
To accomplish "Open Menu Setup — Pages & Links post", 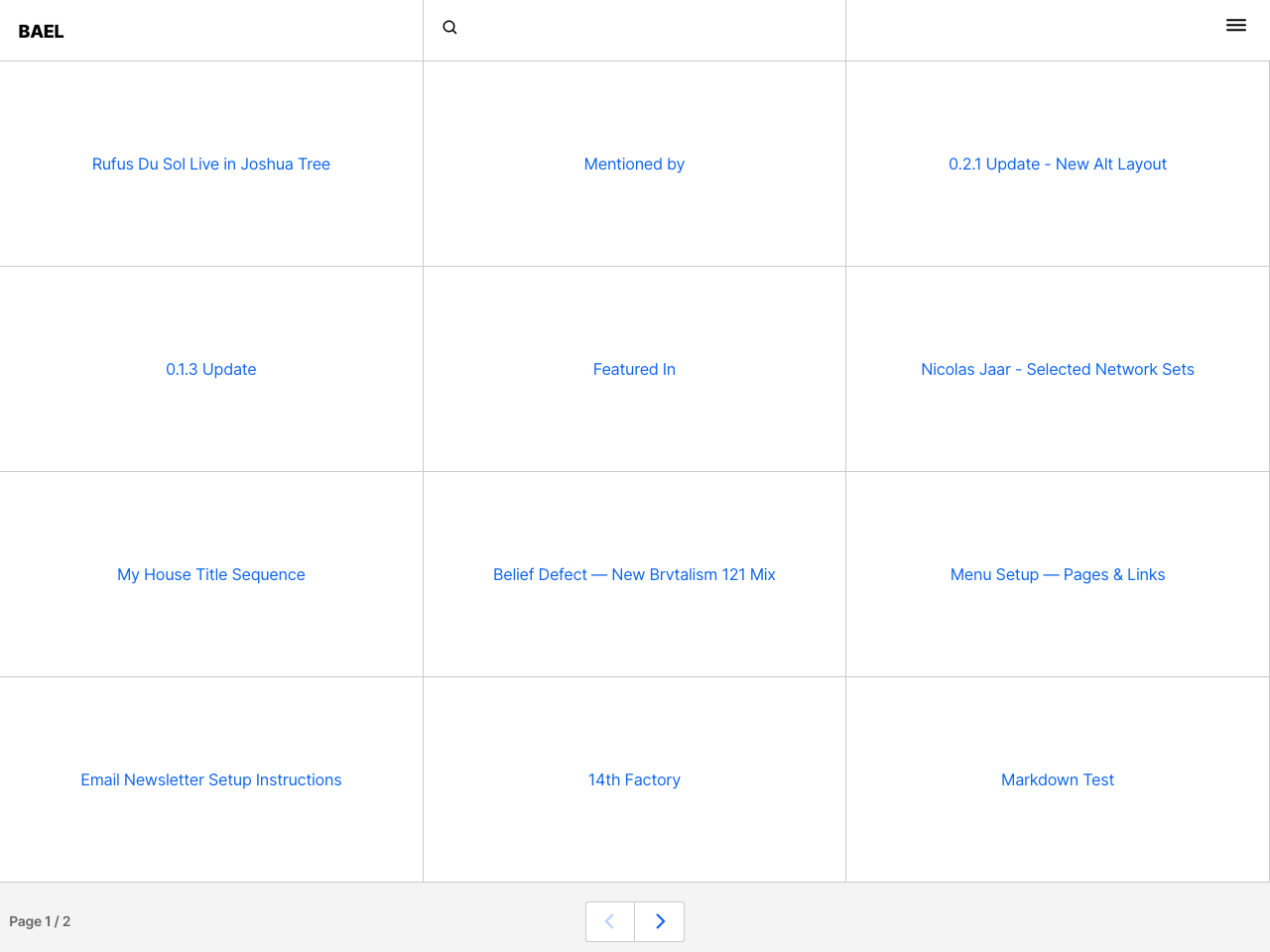I will pos(1058,574).
